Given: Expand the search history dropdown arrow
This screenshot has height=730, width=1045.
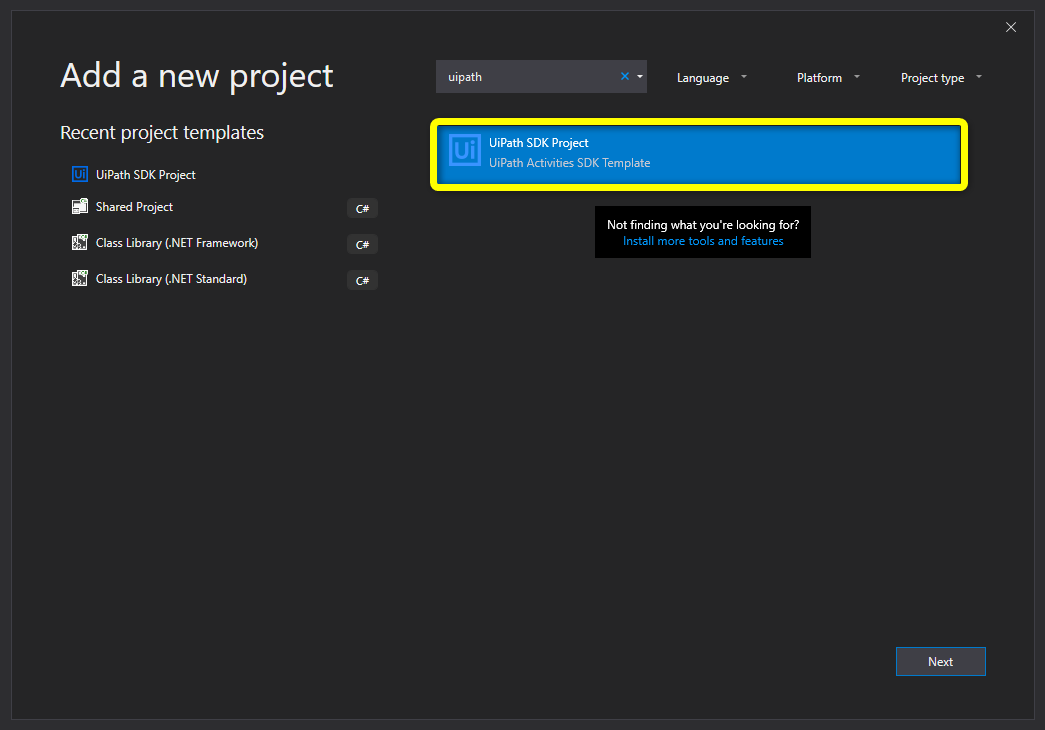Looking at the screenshot, I should (638, 76).
